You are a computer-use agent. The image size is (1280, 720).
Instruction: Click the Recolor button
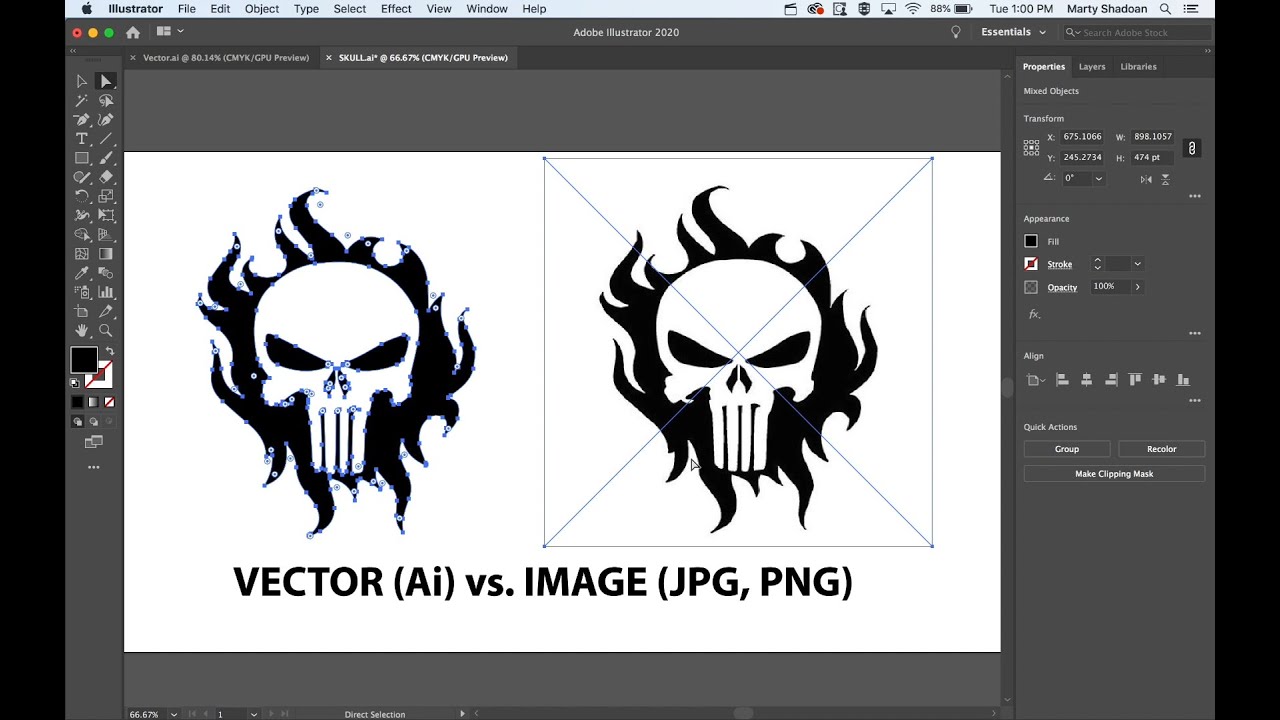point(1161,449)
